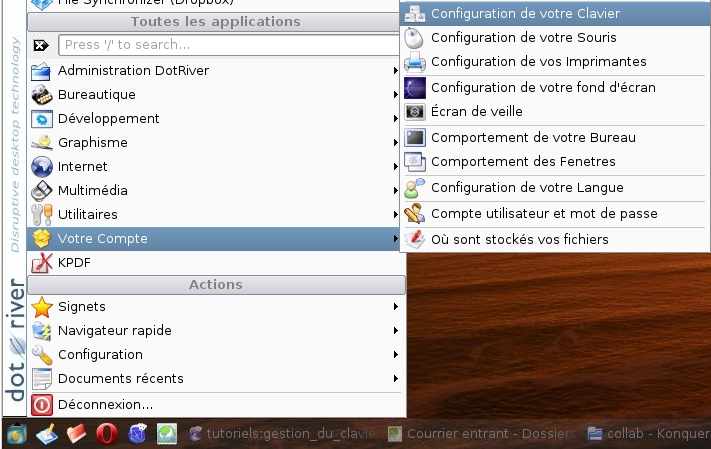Launch Opera from the taskbar
This screenshot has width=711, height=449.
107,434
